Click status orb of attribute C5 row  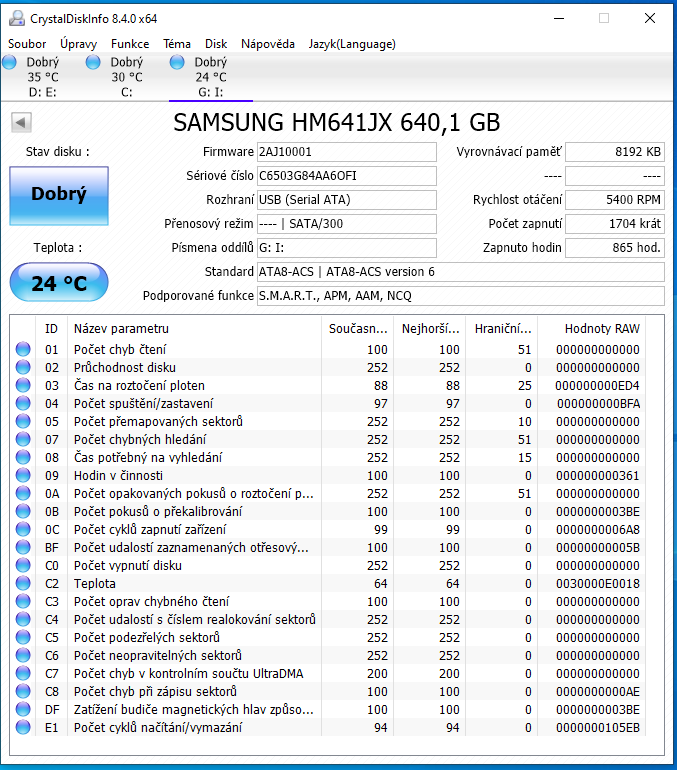click(23, 637)
